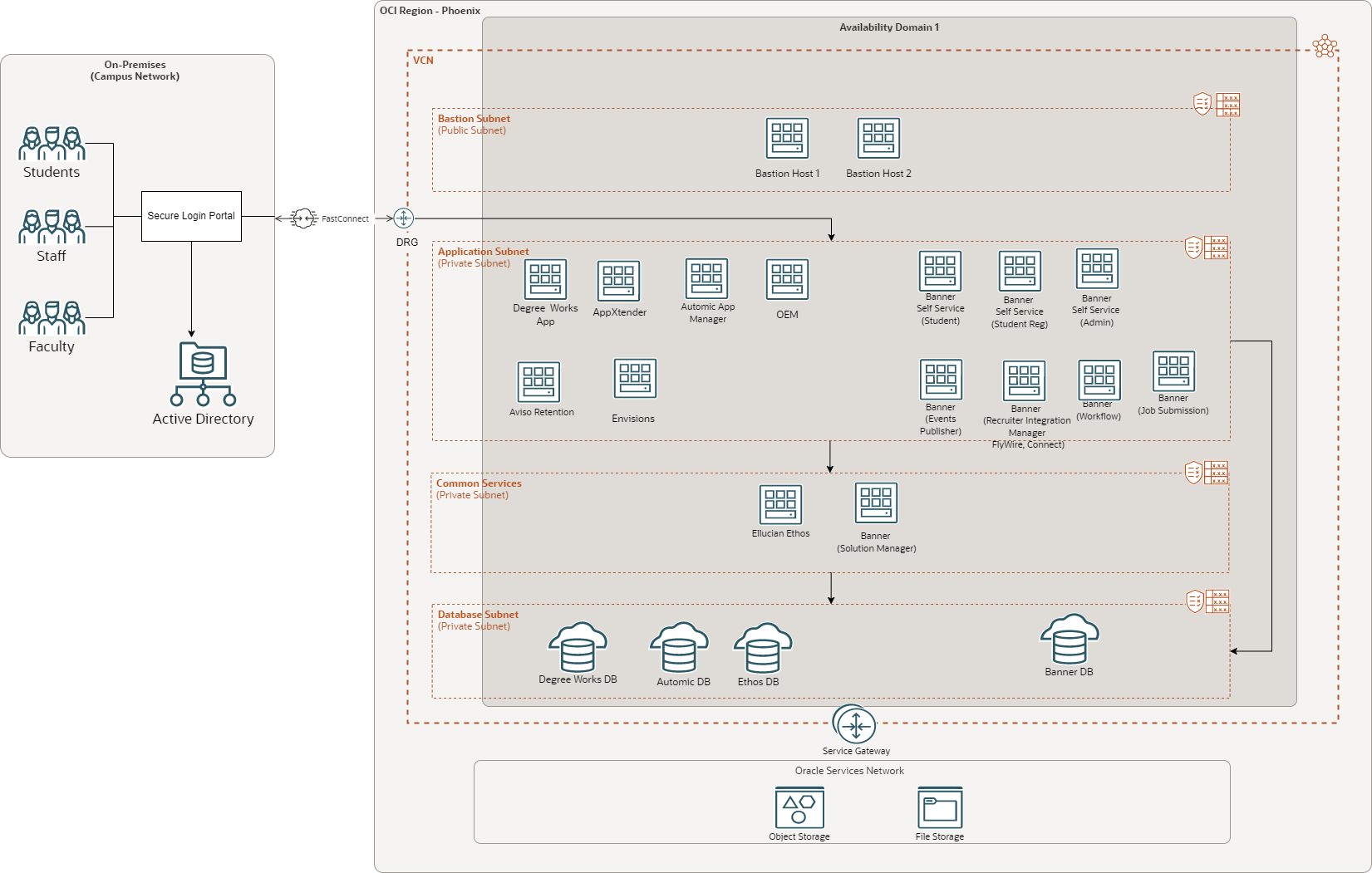Click the Faculty user group icon
Viewport: 1372px width, 873px height.
tap(52, 317)
